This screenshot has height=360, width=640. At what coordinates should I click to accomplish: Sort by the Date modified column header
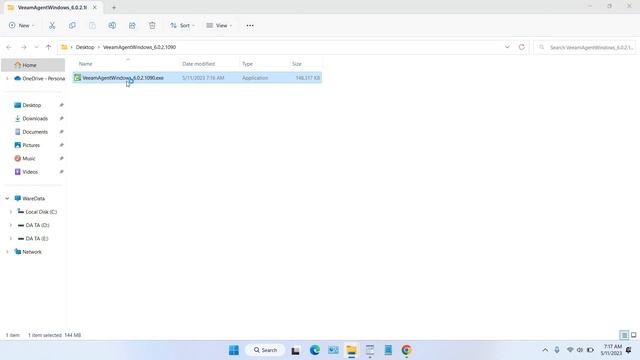click(x=209, y=64)
